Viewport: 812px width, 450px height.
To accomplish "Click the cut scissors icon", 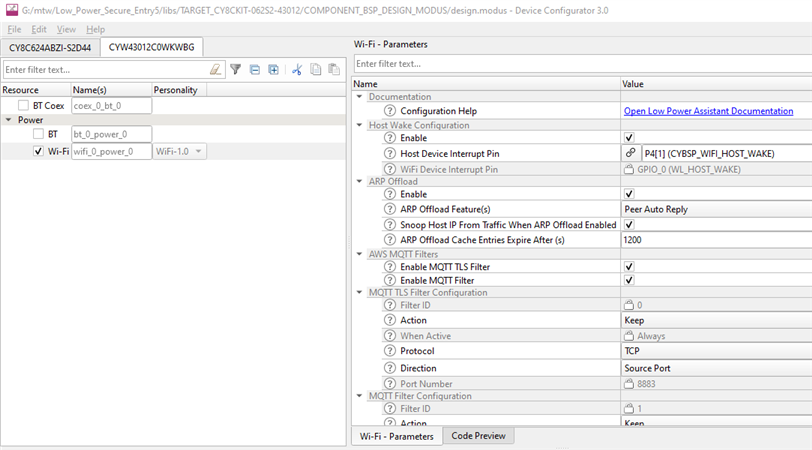I will pos(297,69).
